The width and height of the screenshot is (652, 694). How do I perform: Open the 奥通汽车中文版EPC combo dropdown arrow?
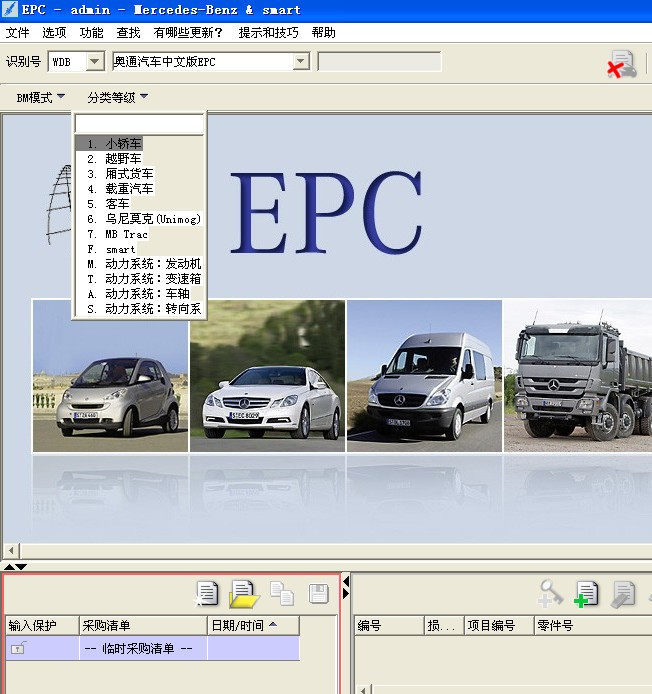301,62
